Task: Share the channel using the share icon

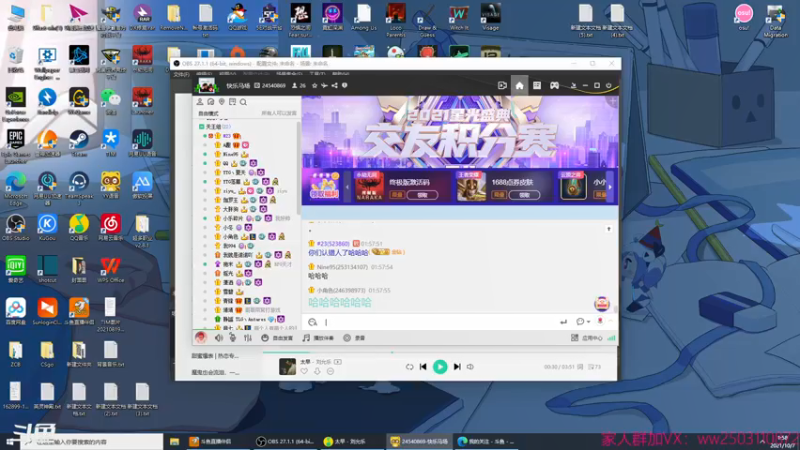Action: pos(334,86)
